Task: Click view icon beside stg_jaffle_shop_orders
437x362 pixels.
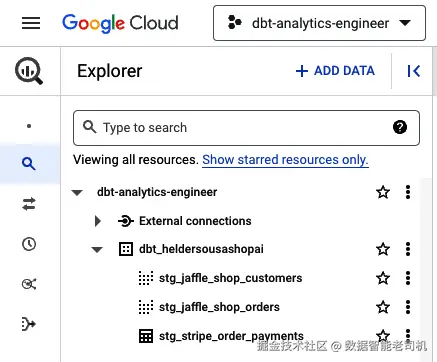Action: click(146, 307)
